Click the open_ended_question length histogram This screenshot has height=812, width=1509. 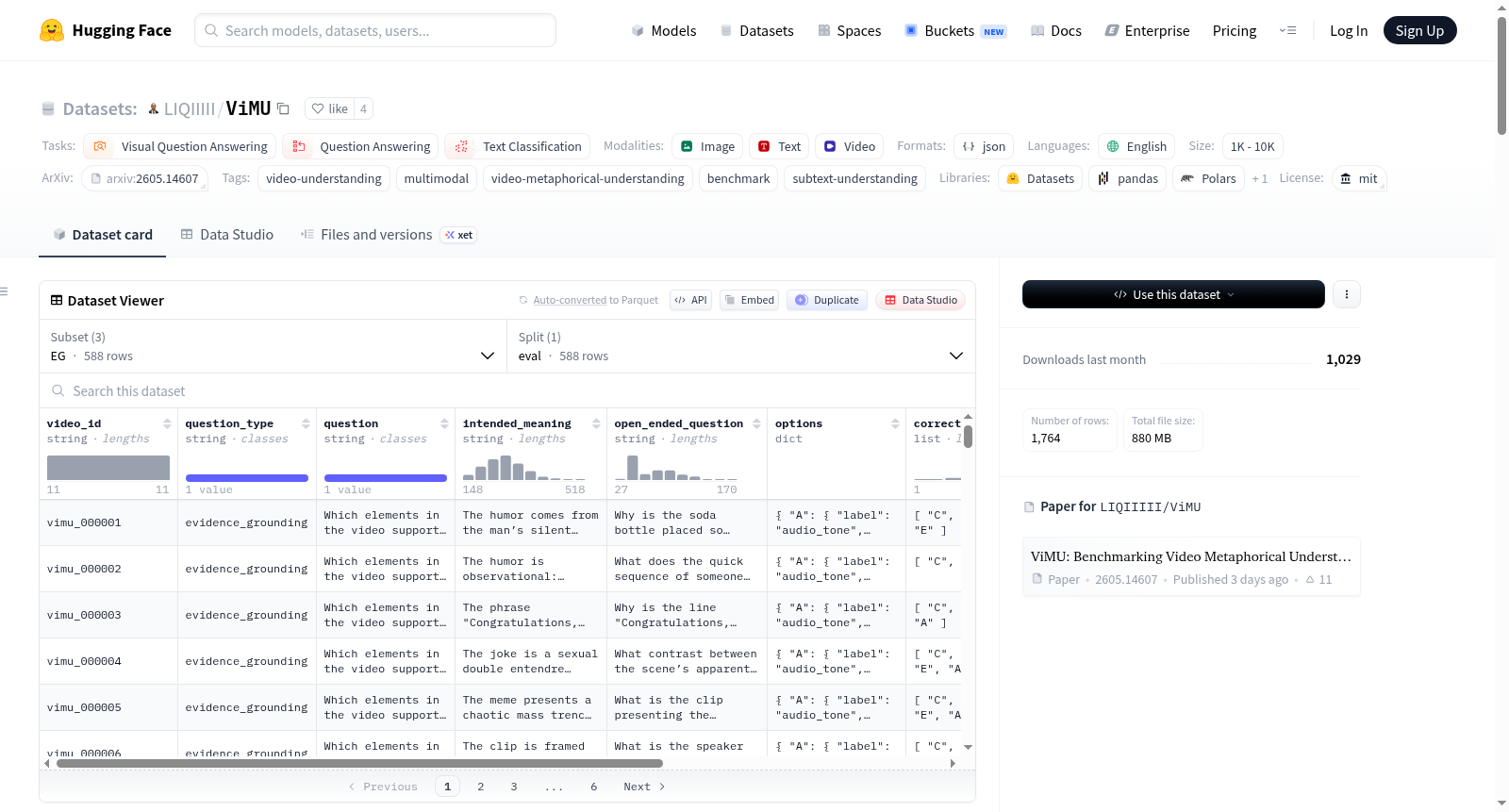coord(675,467)
